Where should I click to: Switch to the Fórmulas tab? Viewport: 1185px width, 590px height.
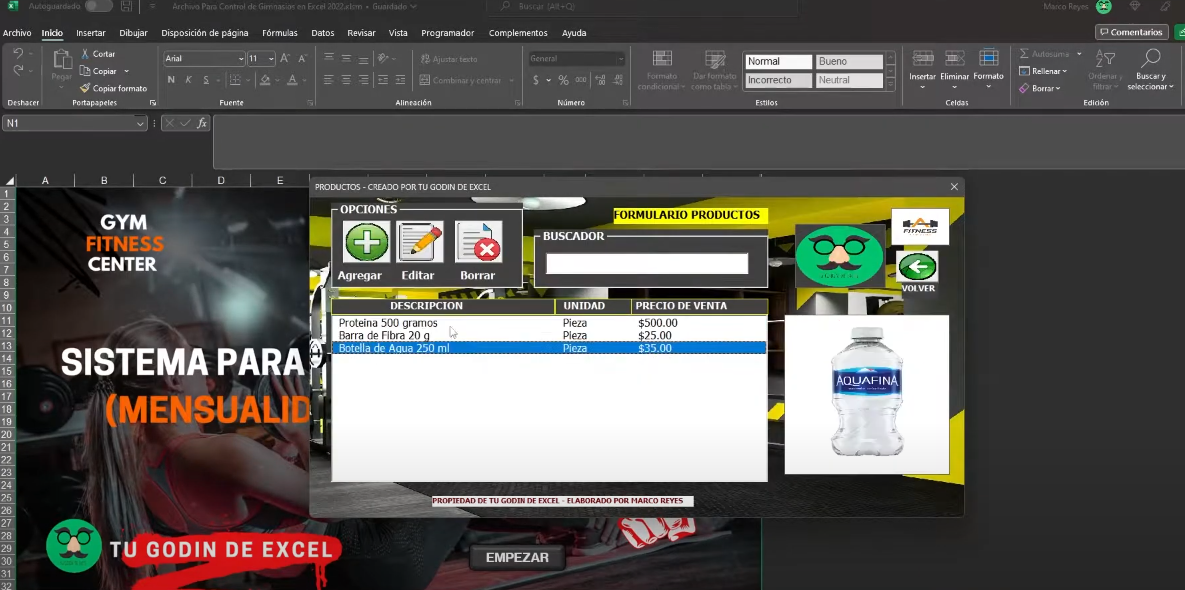pos(280,33)
